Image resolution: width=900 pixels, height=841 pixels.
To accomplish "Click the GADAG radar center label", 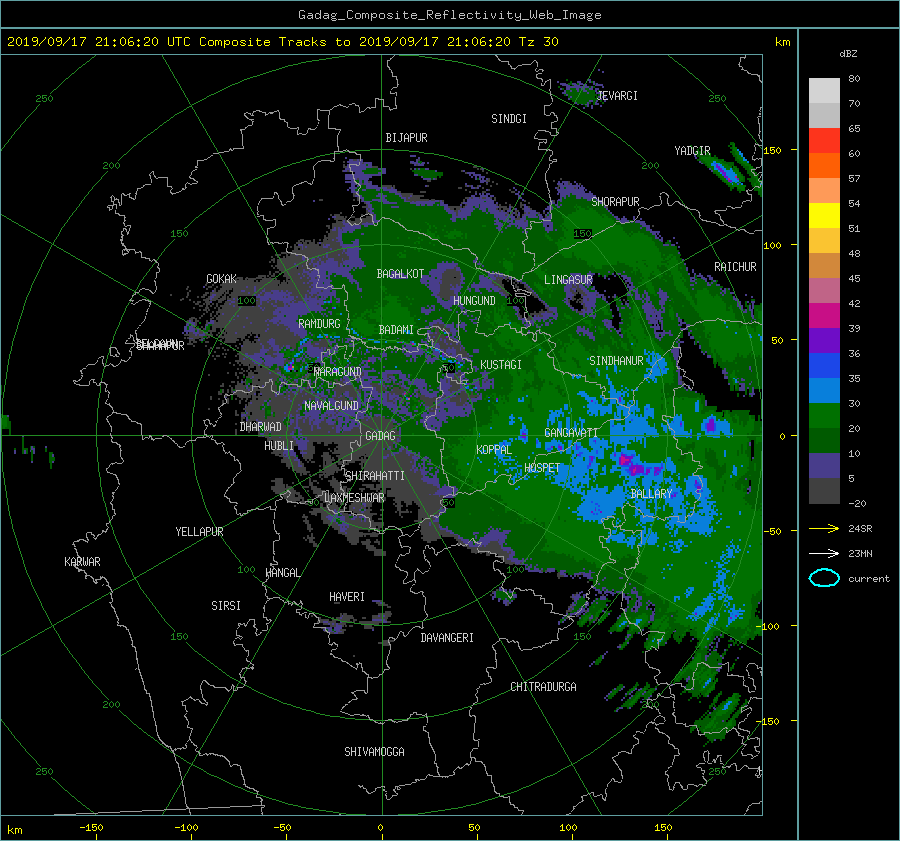I will pyautogui.click(x=380, y=436).
